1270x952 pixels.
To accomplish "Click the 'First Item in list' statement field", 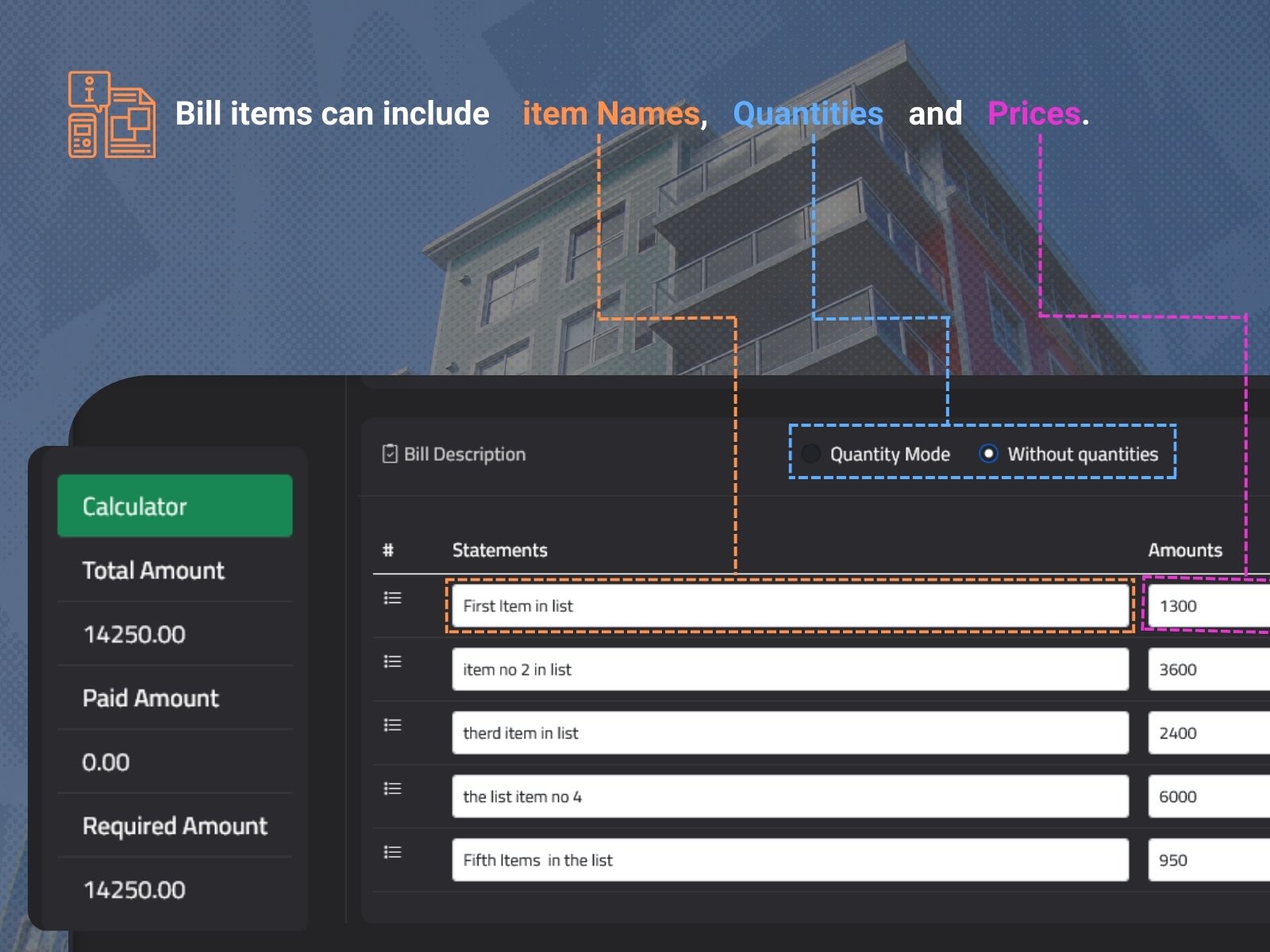I will 790,606.
